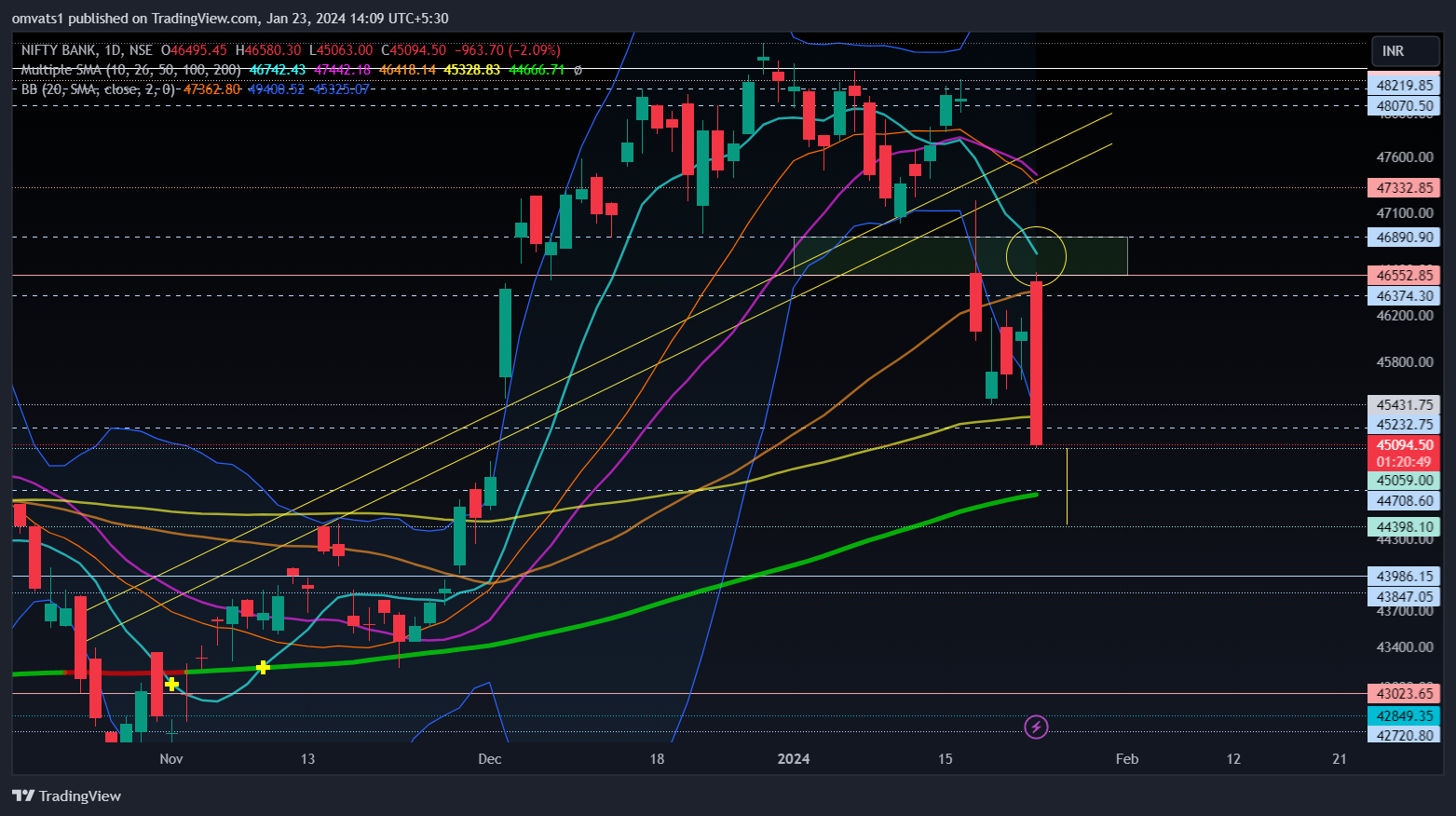Click price label 48219.85

tap(1405, 85)
